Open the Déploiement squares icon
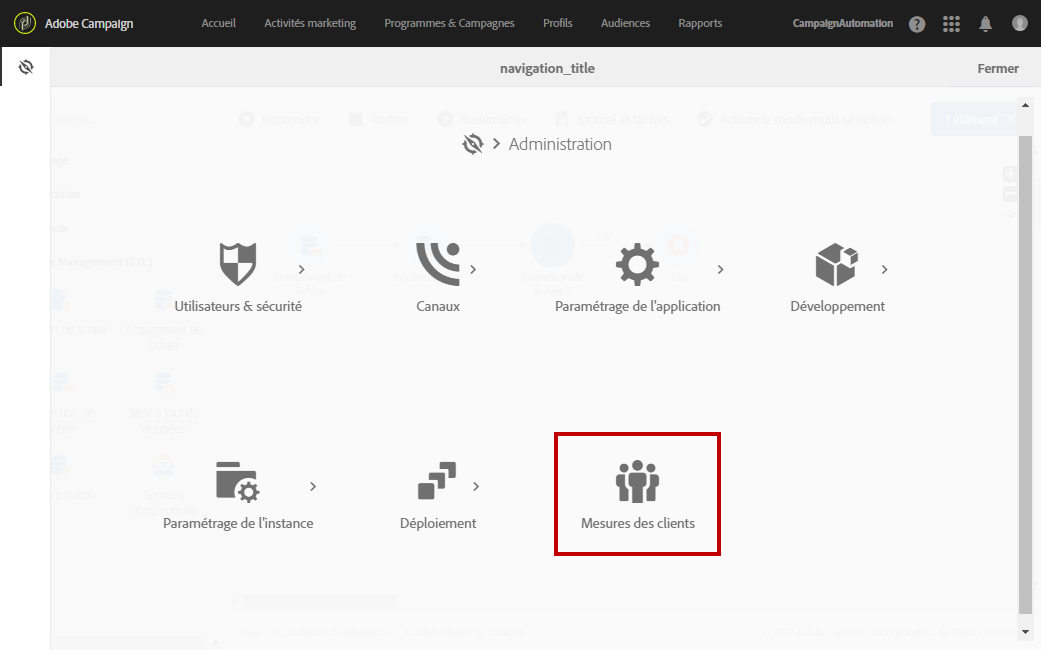The width and height of the screenshot is (1041, 650). click(x=437, y=481)
